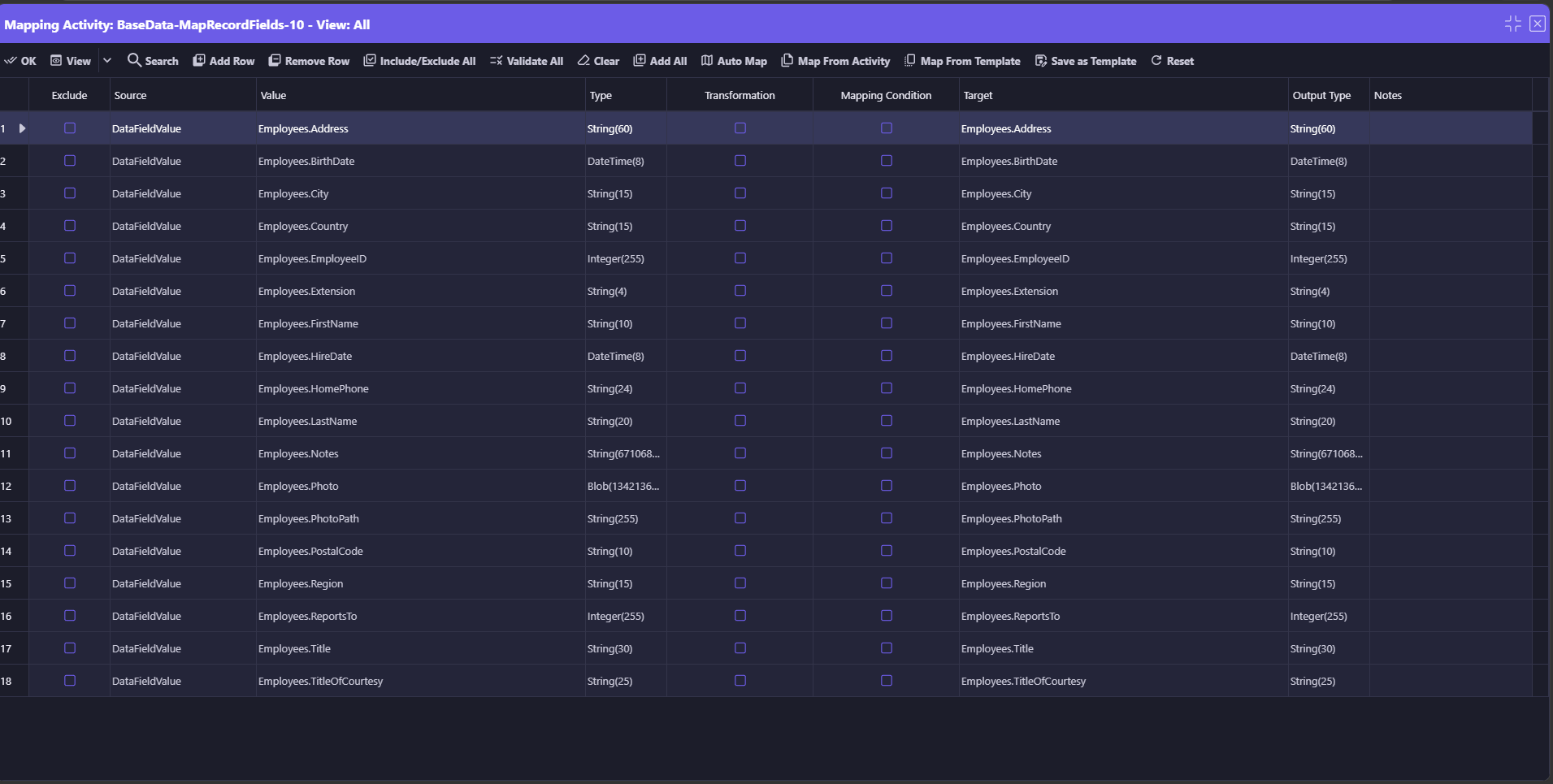Click Notes cell for Employees.Country row
This screenshot has height=784, width=1553.
pyautogui.click(x=1451, y=226)
